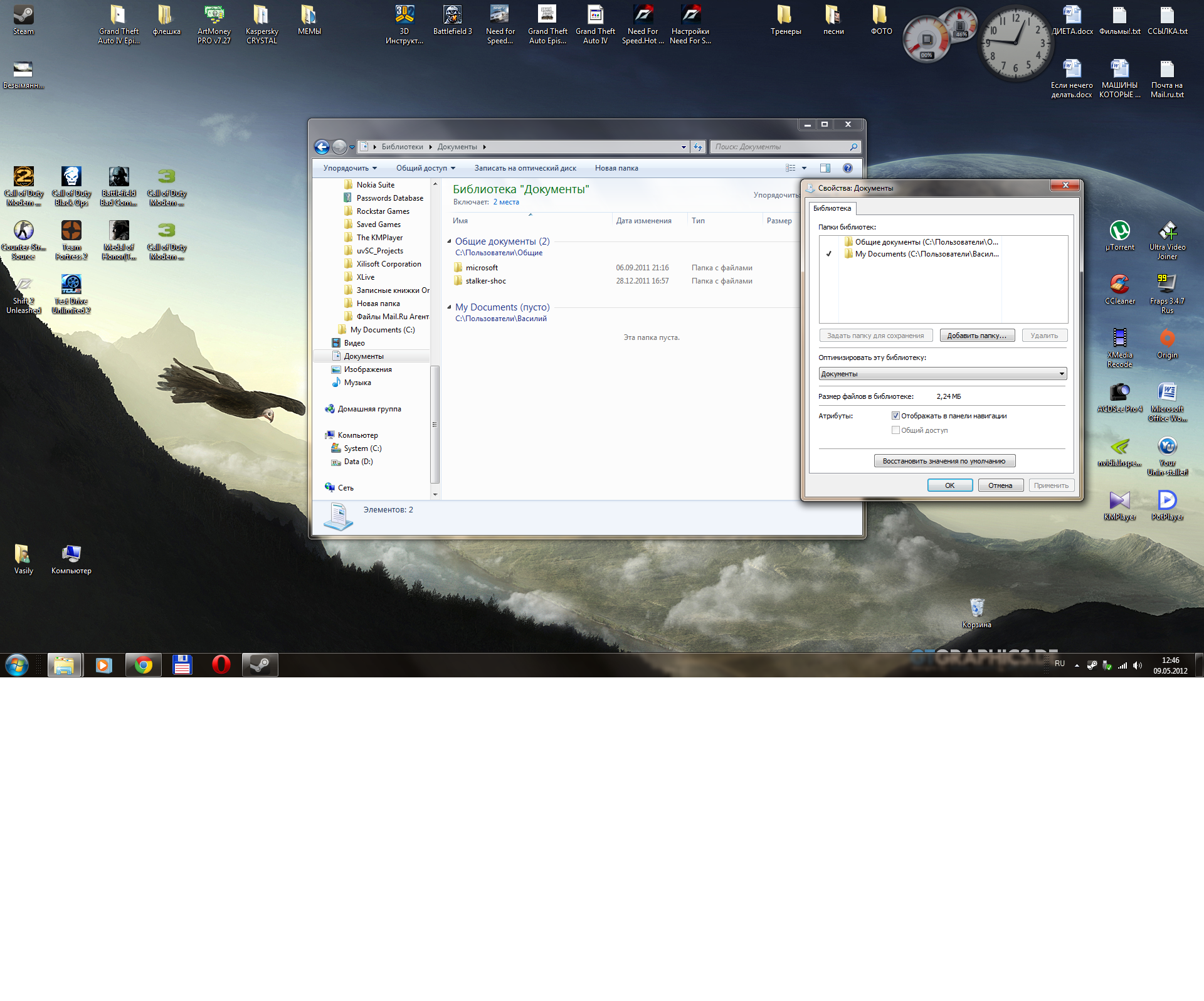Select the CCleaner desktop icon
1204x1001 pixels.
click(x=1120, y=290)
